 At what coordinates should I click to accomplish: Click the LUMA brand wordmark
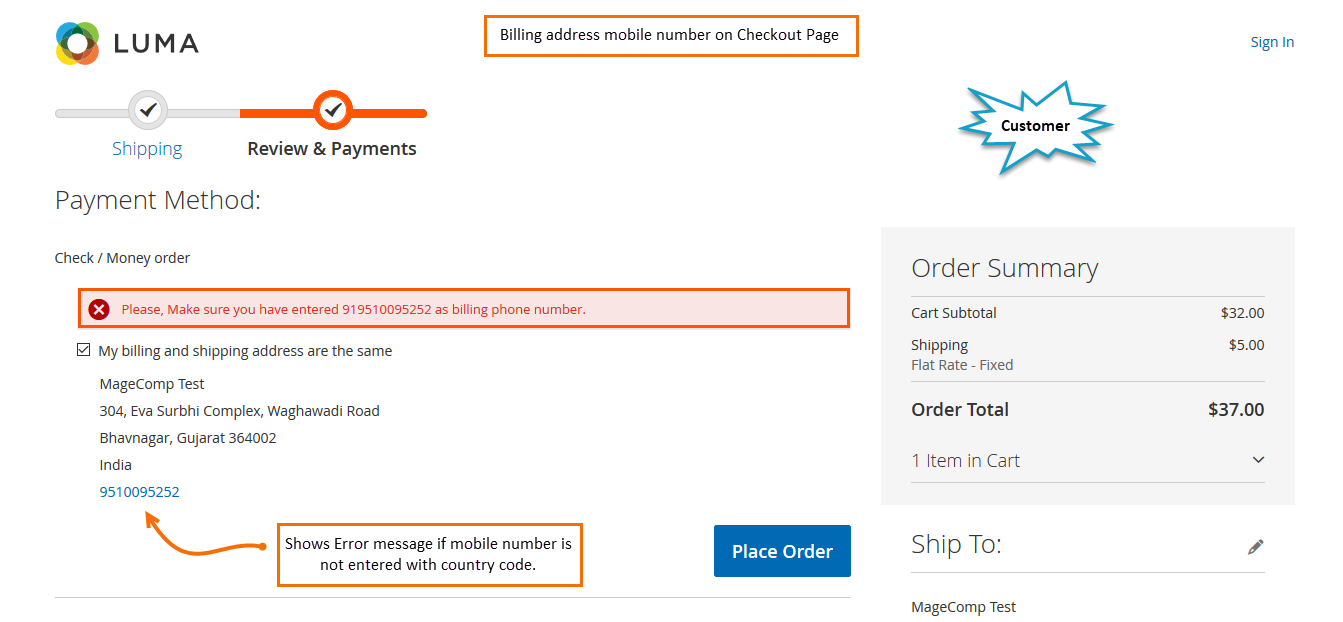tap(156, 43)
